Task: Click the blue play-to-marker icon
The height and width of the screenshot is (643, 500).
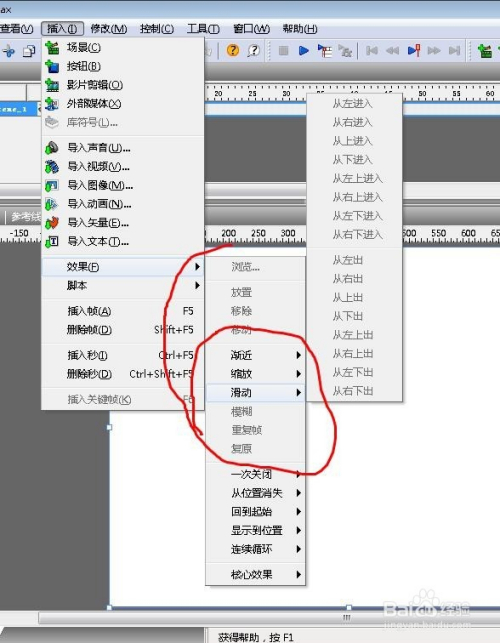Action: pyautogui.click(x=414, y=50)
